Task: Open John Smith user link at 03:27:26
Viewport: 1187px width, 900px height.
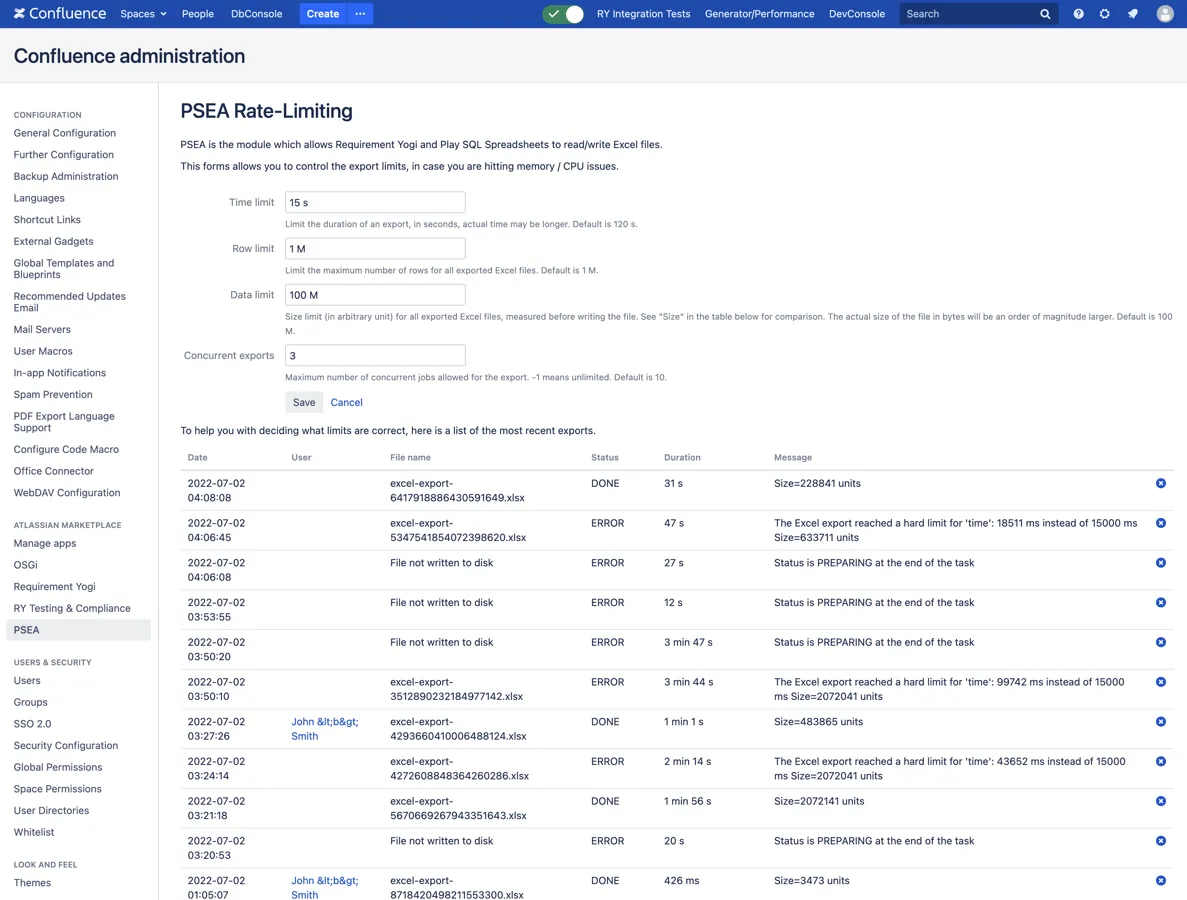Action: point(325,729)
